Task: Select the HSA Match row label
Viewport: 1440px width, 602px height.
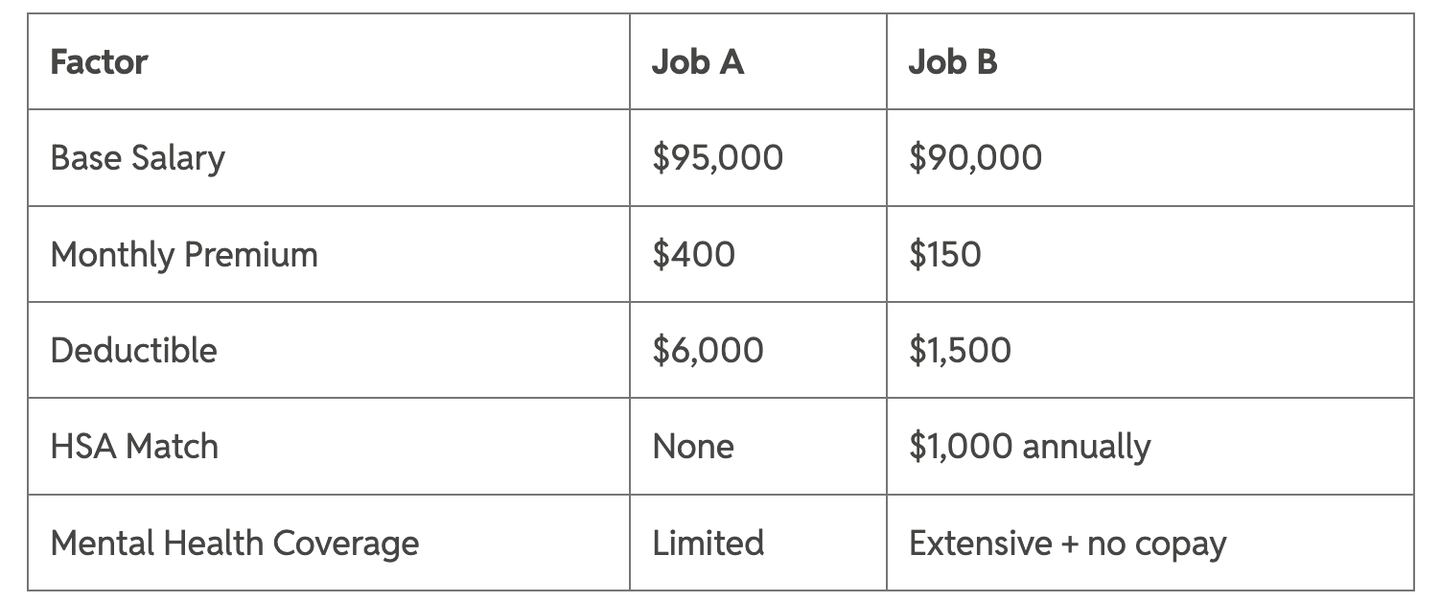Action: 134,446
